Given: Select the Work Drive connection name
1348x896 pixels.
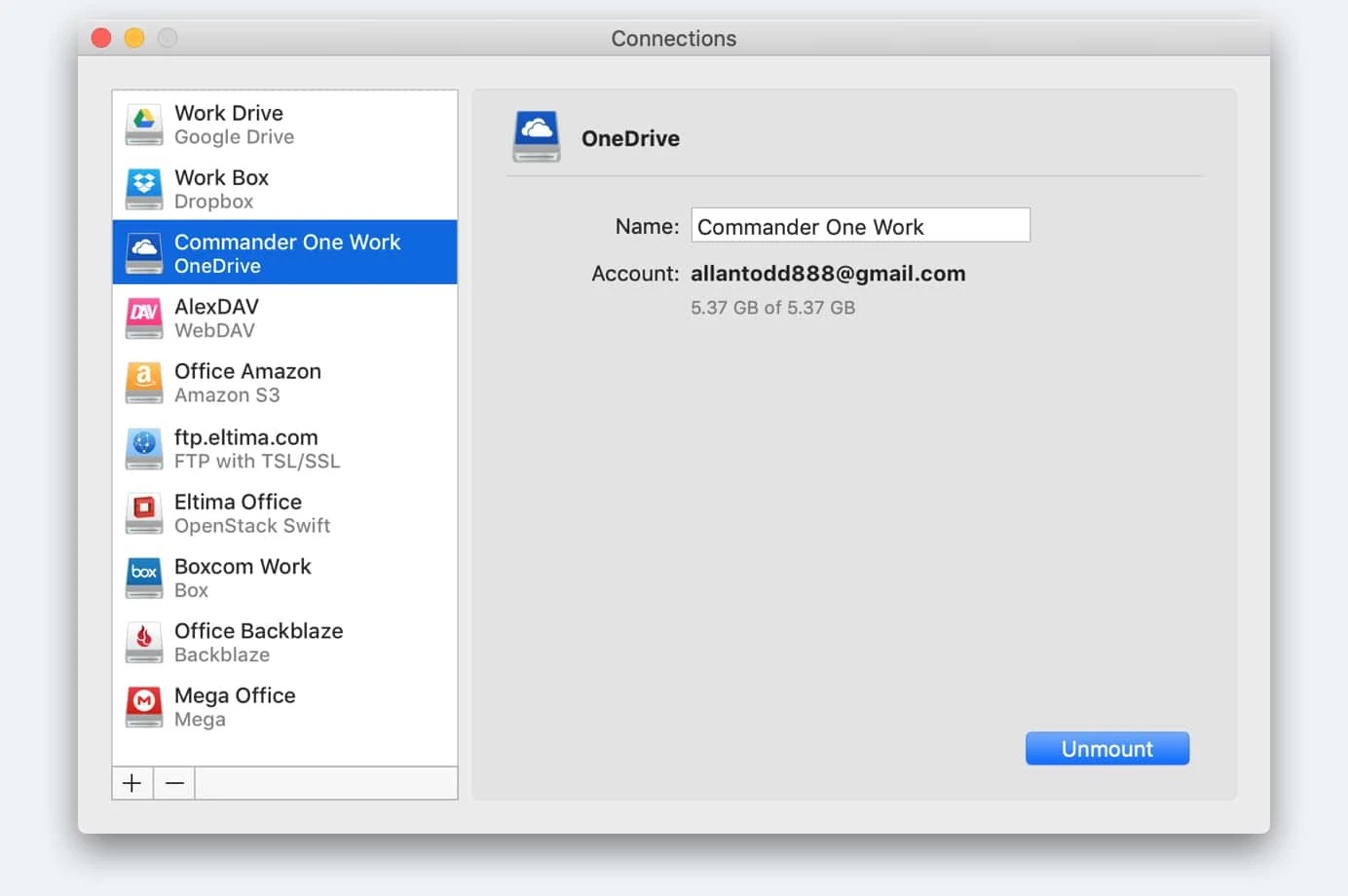Looking at the screenshot, I should 229,113.
